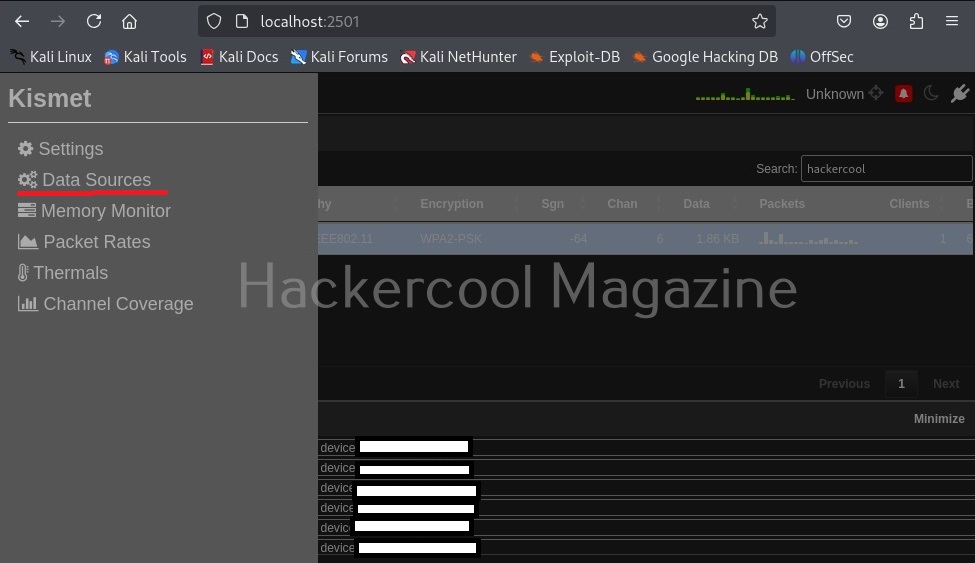Open Memory Monitor in sidebar

tap(94, 211)
